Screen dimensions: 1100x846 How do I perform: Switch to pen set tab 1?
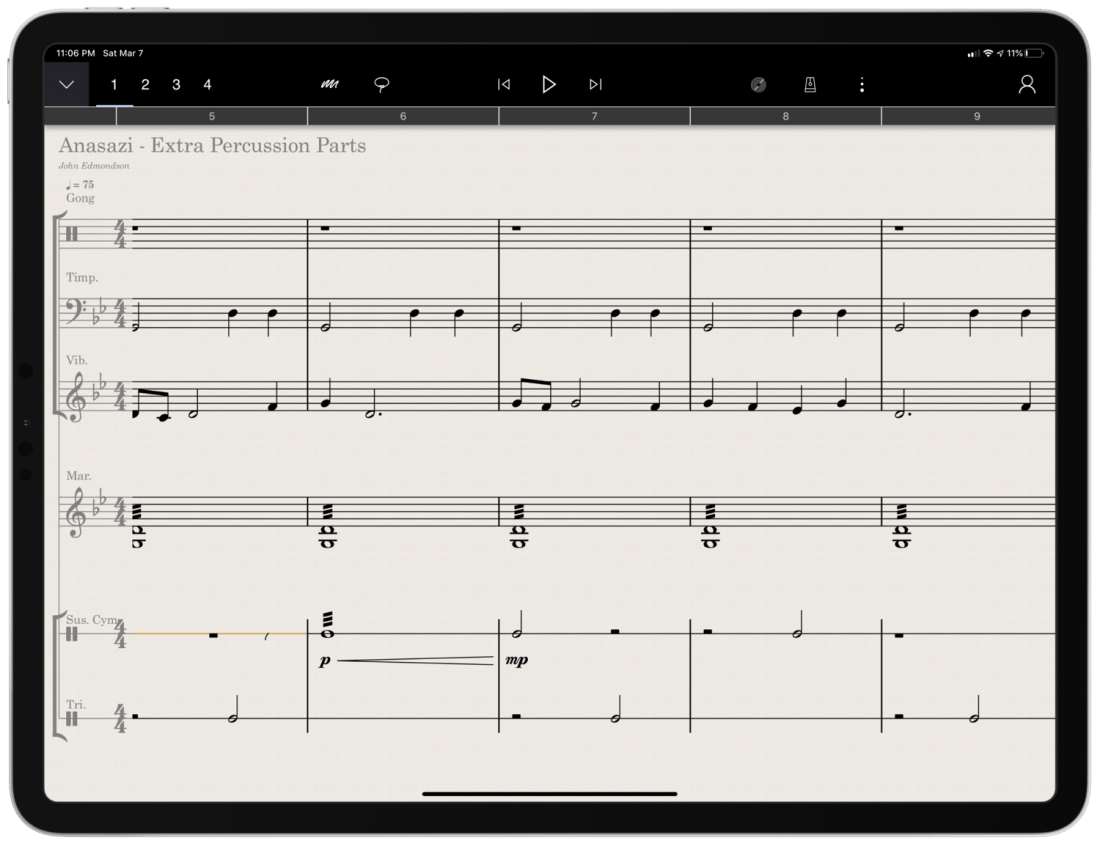pyautogui.click(x=114, y=85)
